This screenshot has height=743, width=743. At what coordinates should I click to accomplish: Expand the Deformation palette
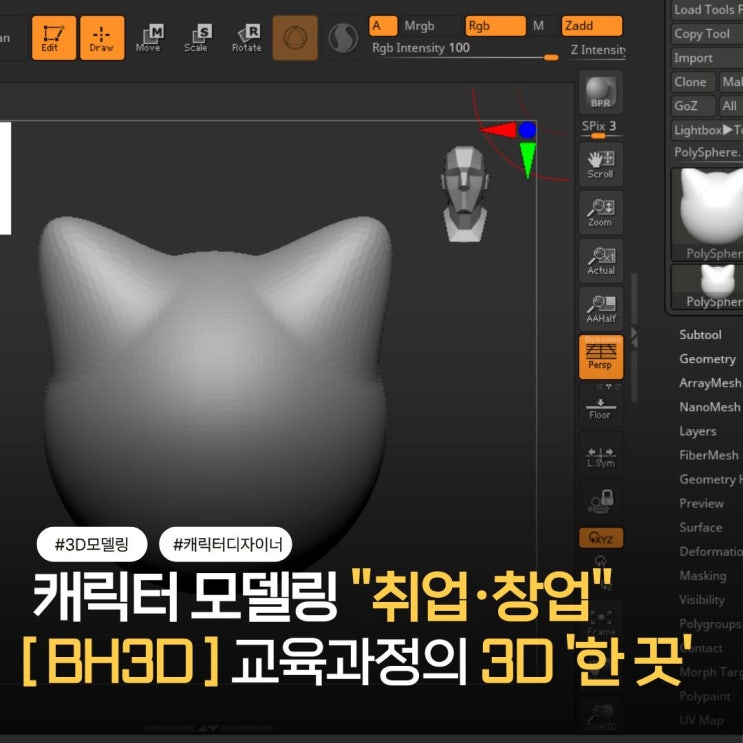[x=711, y=552]
